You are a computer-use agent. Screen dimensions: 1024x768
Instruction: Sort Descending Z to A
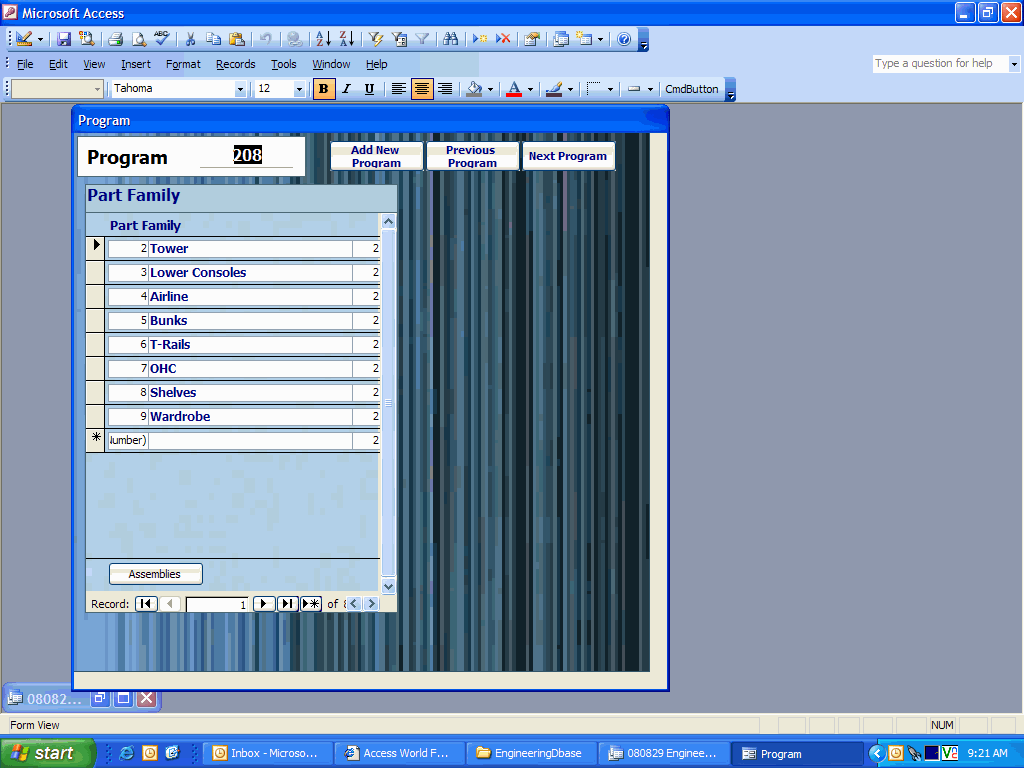347,39
